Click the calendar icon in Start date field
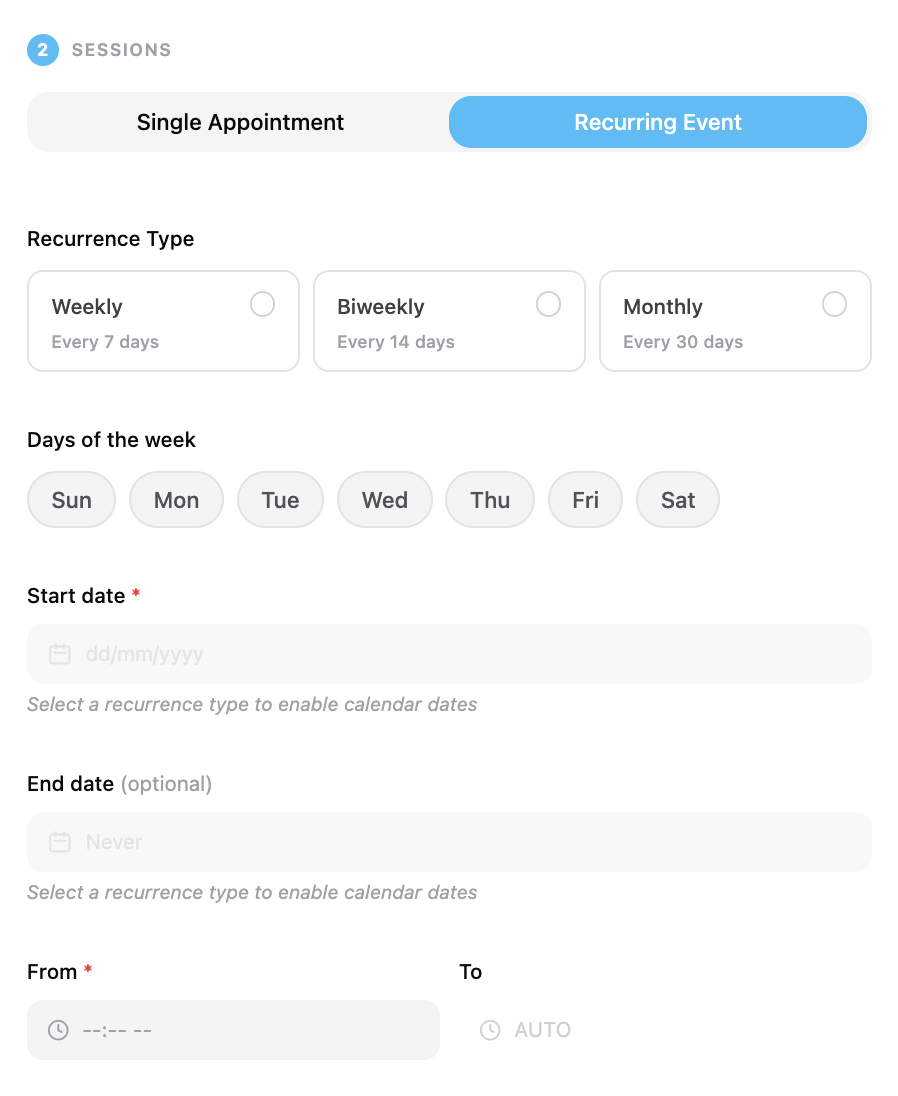 (60, 654)
